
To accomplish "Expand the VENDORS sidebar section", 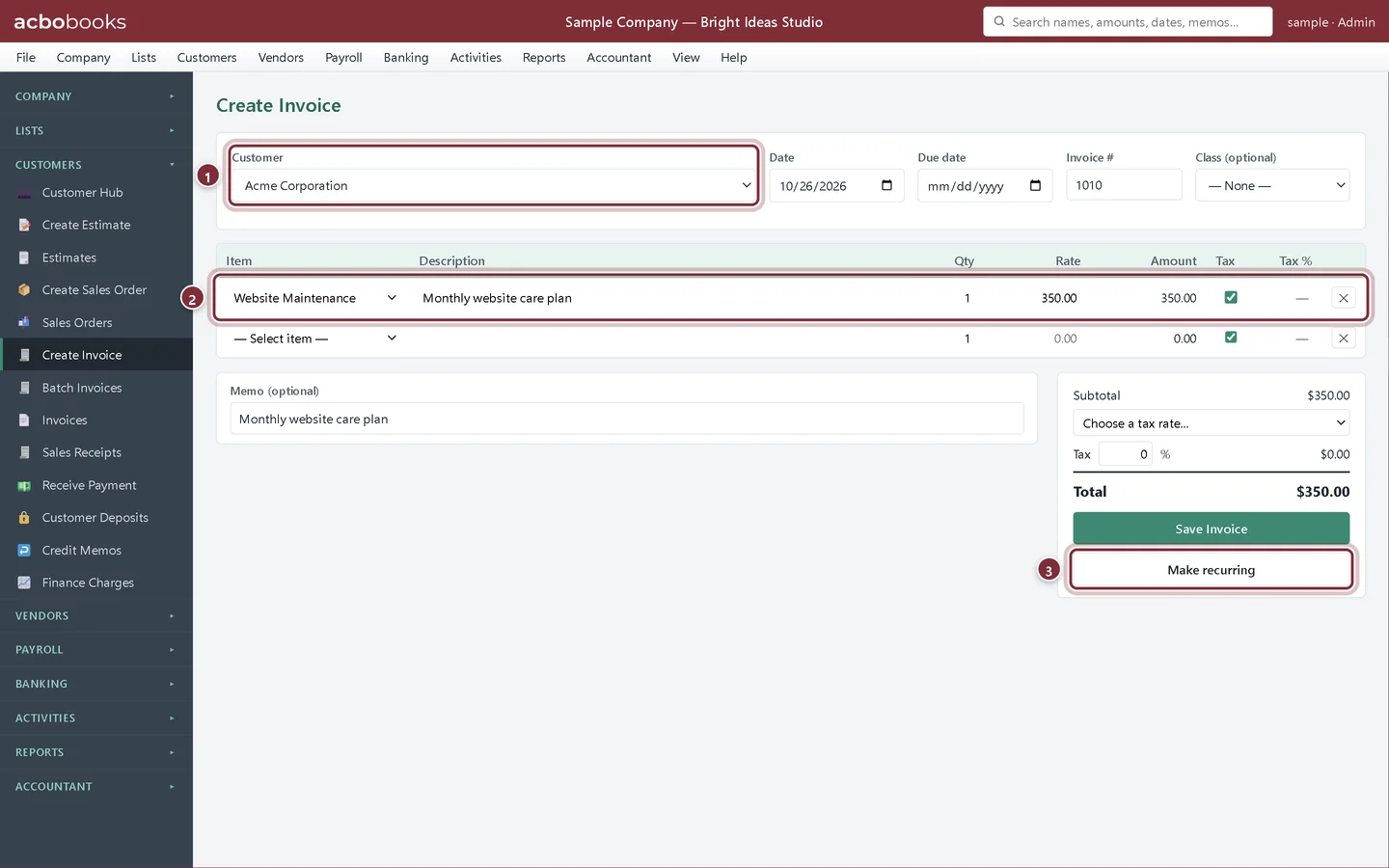I will (96, 615).
